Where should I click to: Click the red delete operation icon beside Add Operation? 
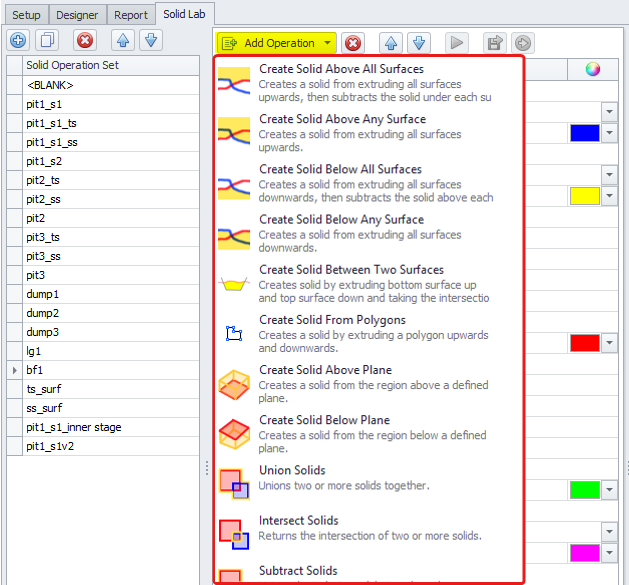353,43
